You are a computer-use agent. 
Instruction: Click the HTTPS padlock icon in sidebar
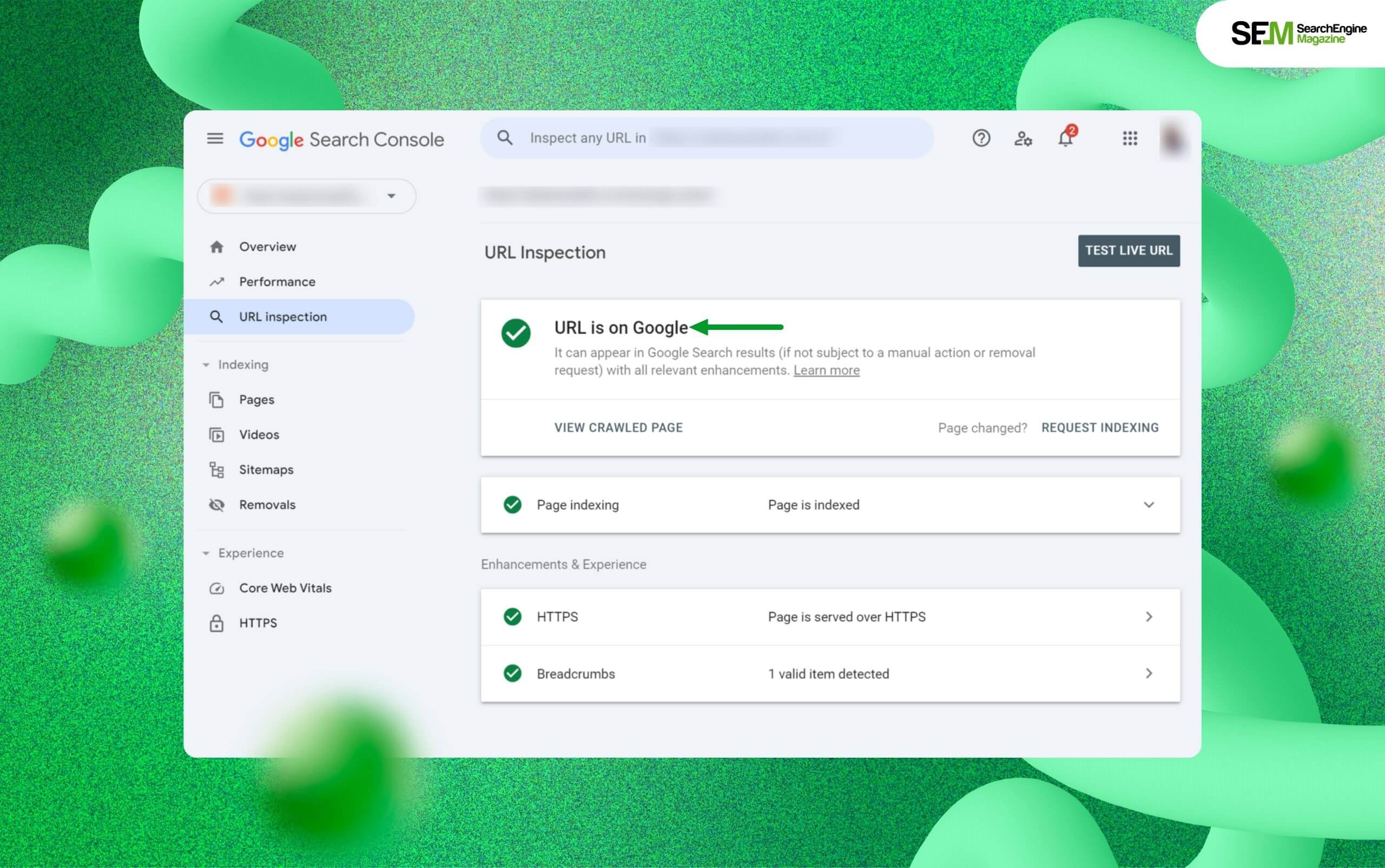tap(216, 624)
